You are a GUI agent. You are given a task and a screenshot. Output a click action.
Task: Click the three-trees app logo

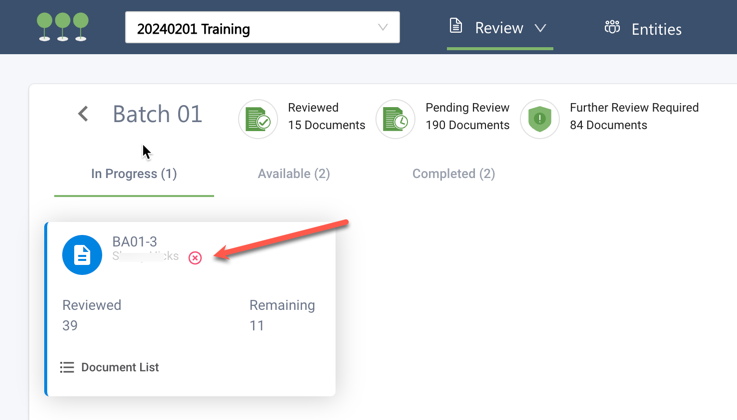point(62,27)
